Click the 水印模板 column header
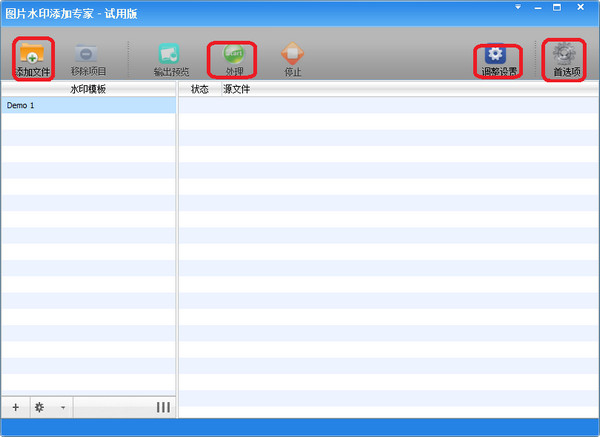 pyautogui.click(x=88, y=89)
